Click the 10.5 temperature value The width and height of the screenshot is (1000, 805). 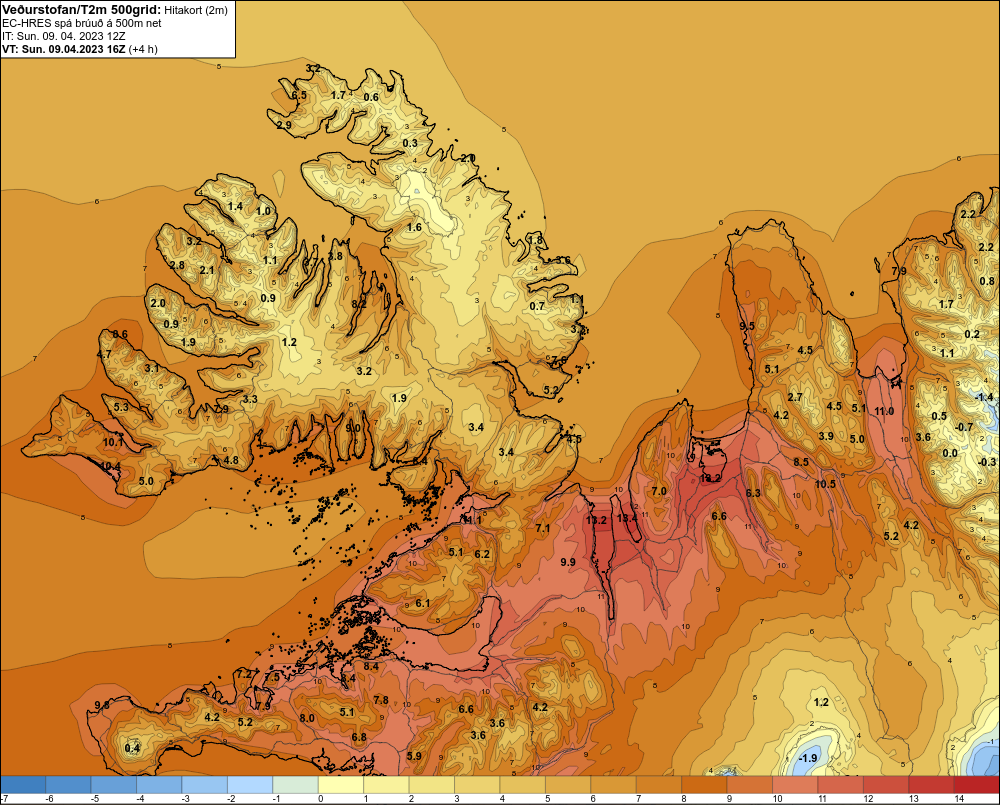(x=825, y=484)
